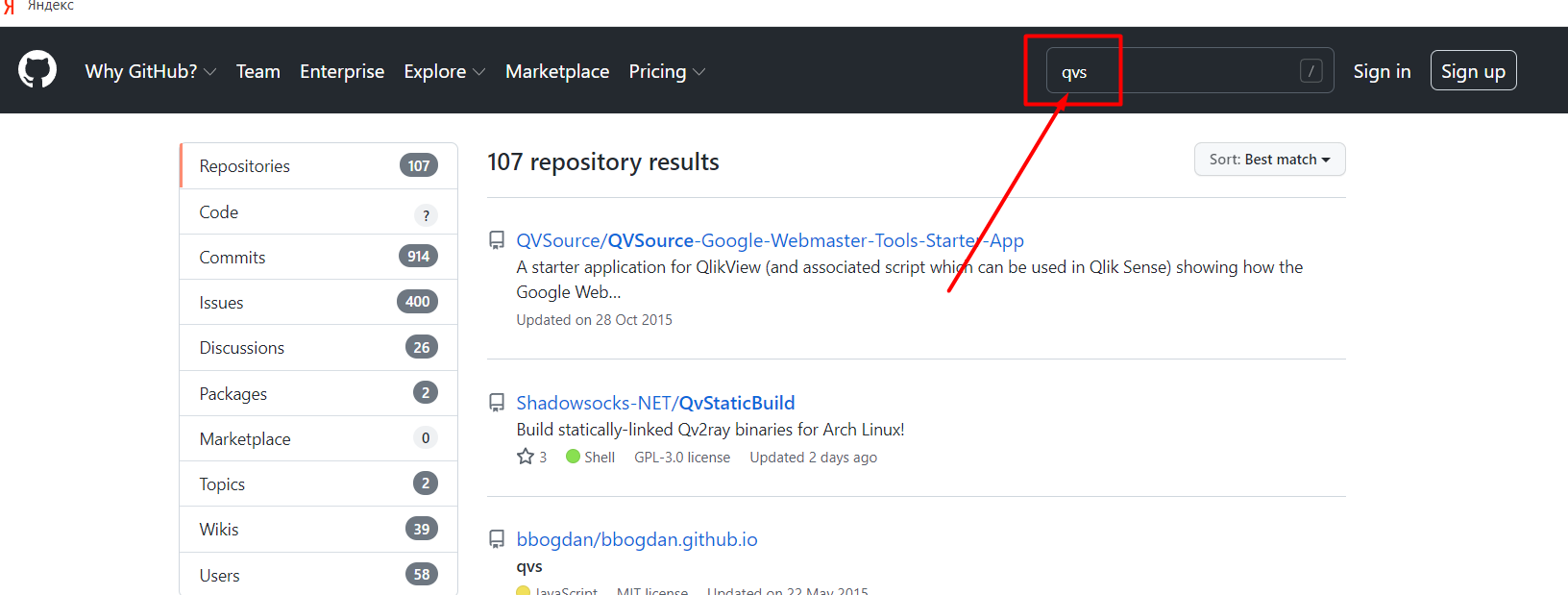
Task: Select the Topics filter
Action: 318,483
